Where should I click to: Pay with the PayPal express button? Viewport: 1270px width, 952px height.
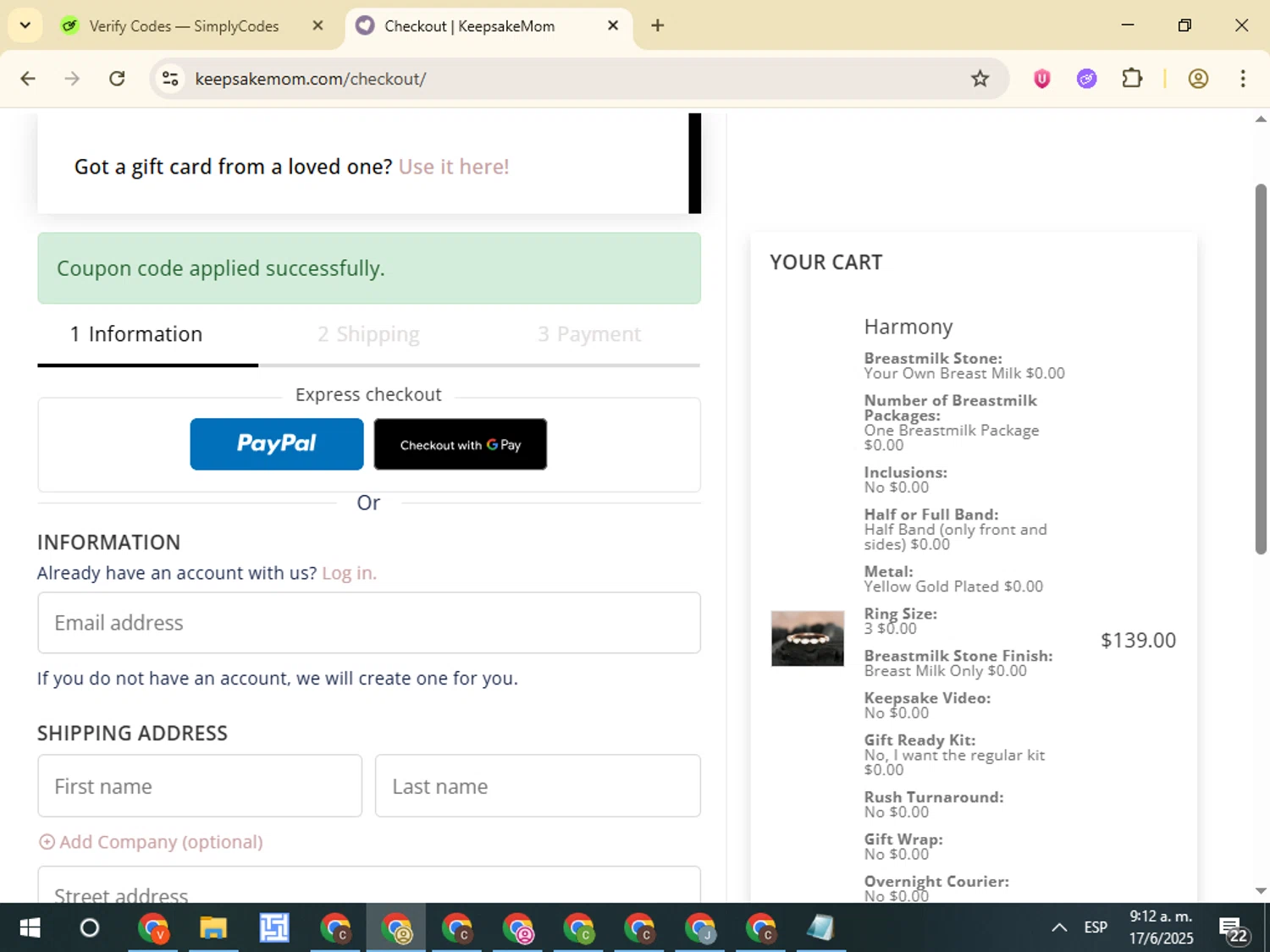coord(277,444)
